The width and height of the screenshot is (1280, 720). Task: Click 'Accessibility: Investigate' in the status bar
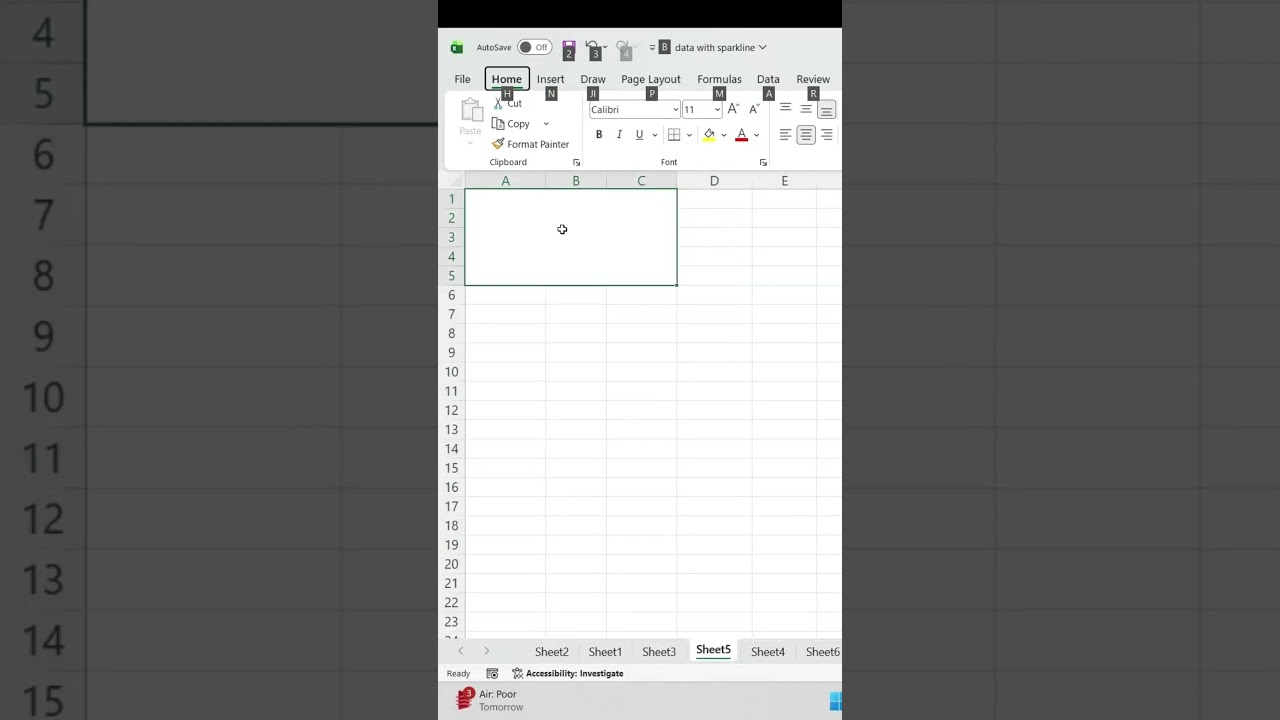pos(567,674)
